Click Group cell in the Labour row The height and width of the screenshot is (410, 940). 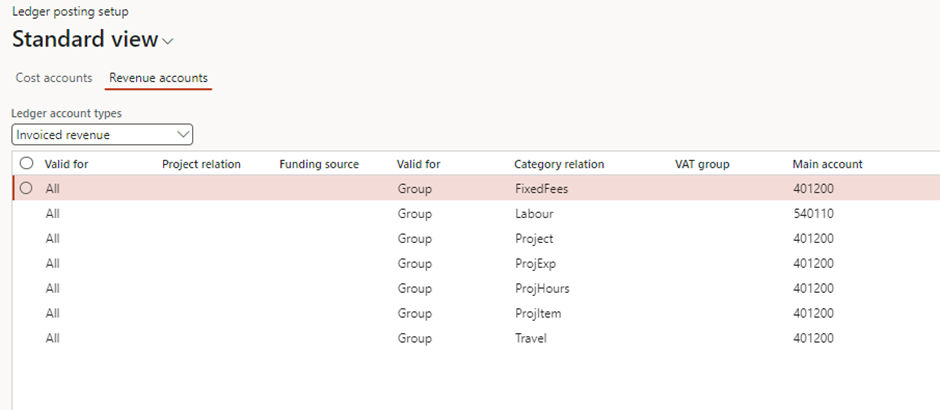pyautogui.click(x=414, y=213)
